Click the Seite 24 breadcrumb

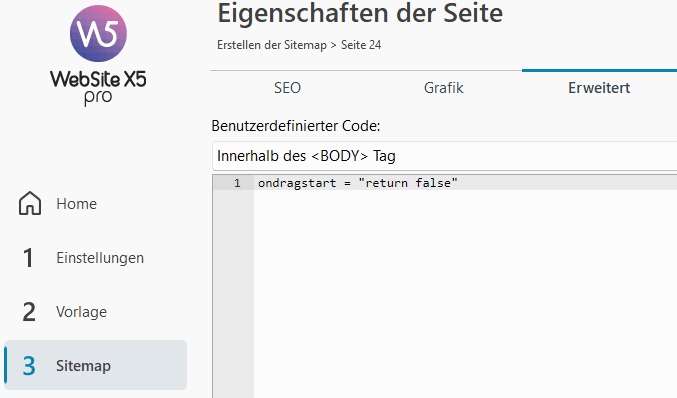tap(361, 45)
